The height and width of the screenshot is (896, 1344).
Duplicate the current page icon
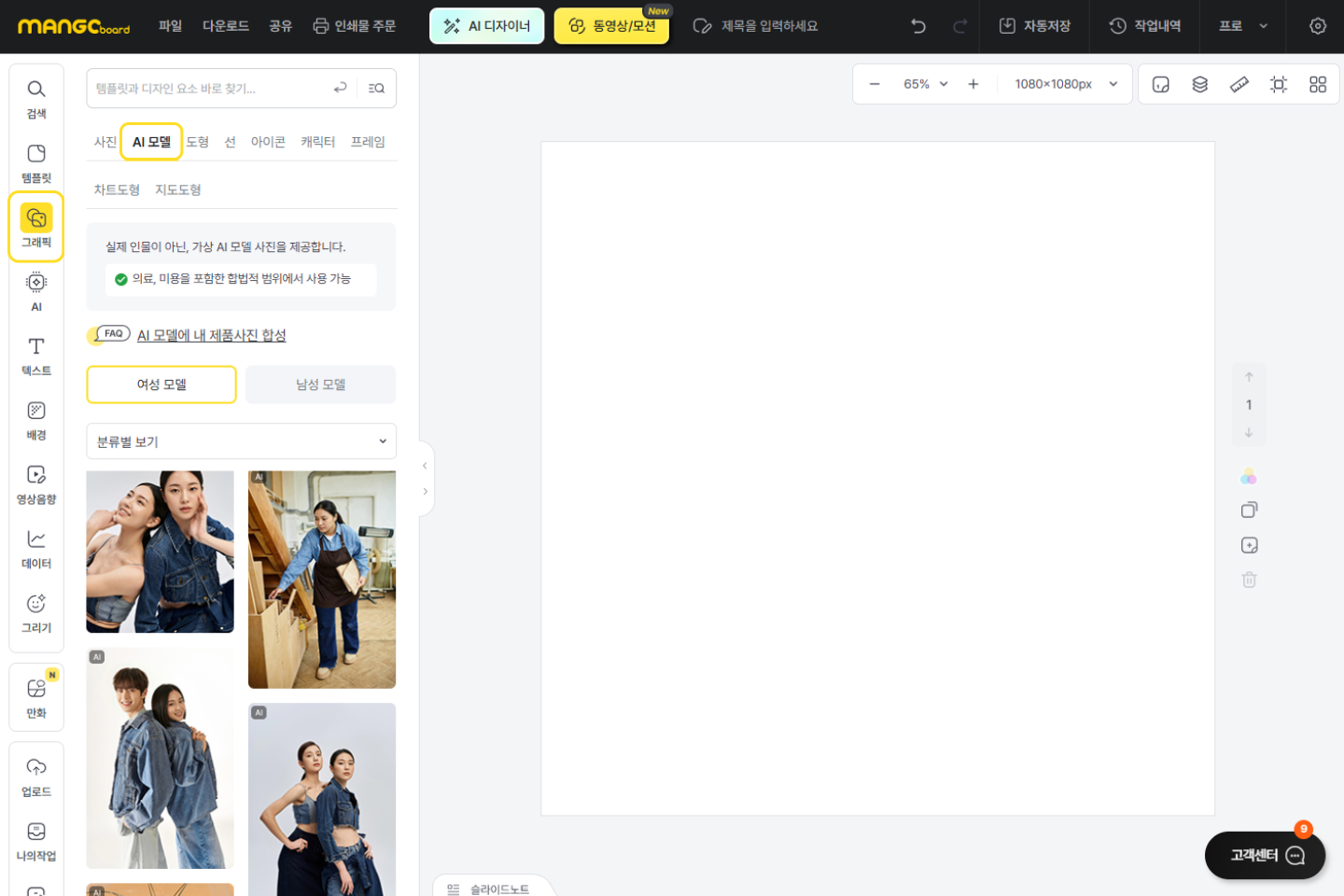pos(1249,510)
